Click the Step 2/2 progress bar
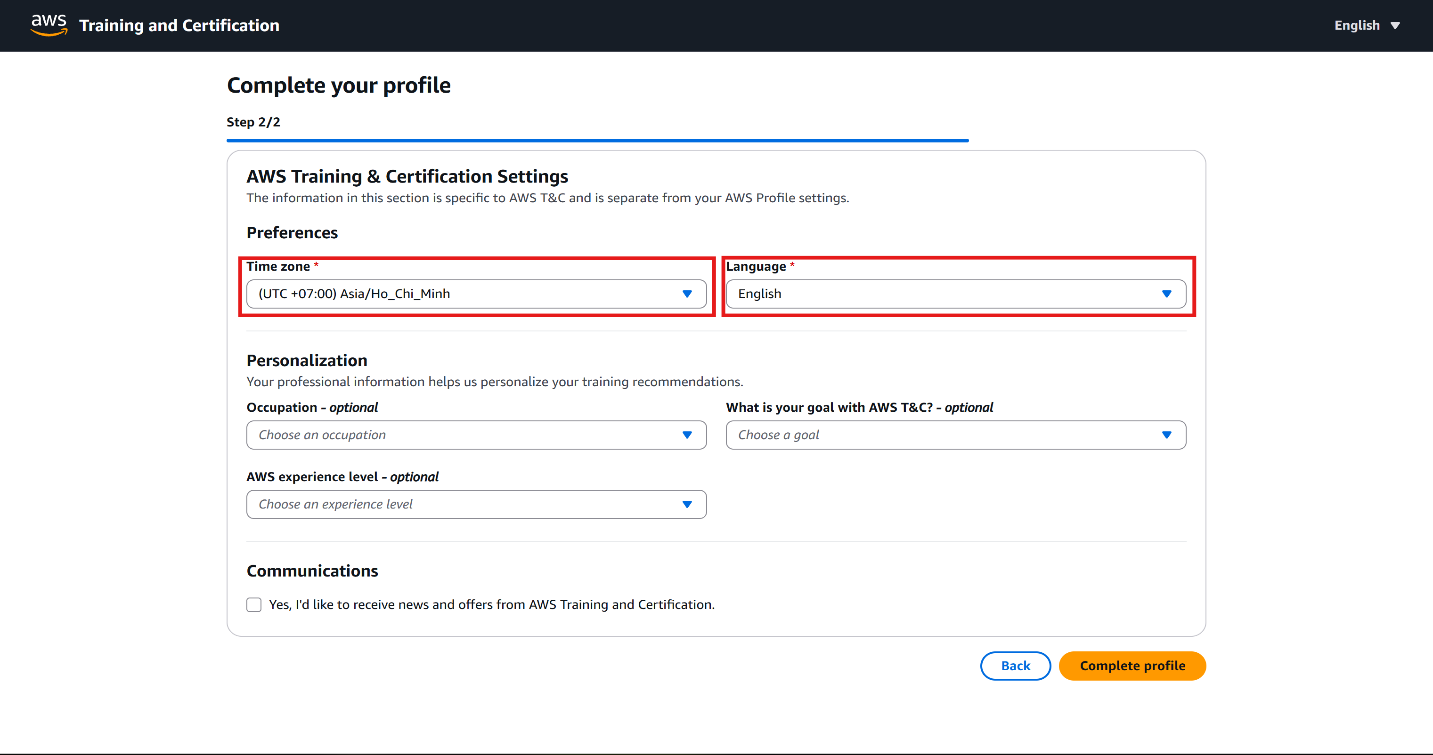This screenshot has width=1433, height=755. pos(598,141)
